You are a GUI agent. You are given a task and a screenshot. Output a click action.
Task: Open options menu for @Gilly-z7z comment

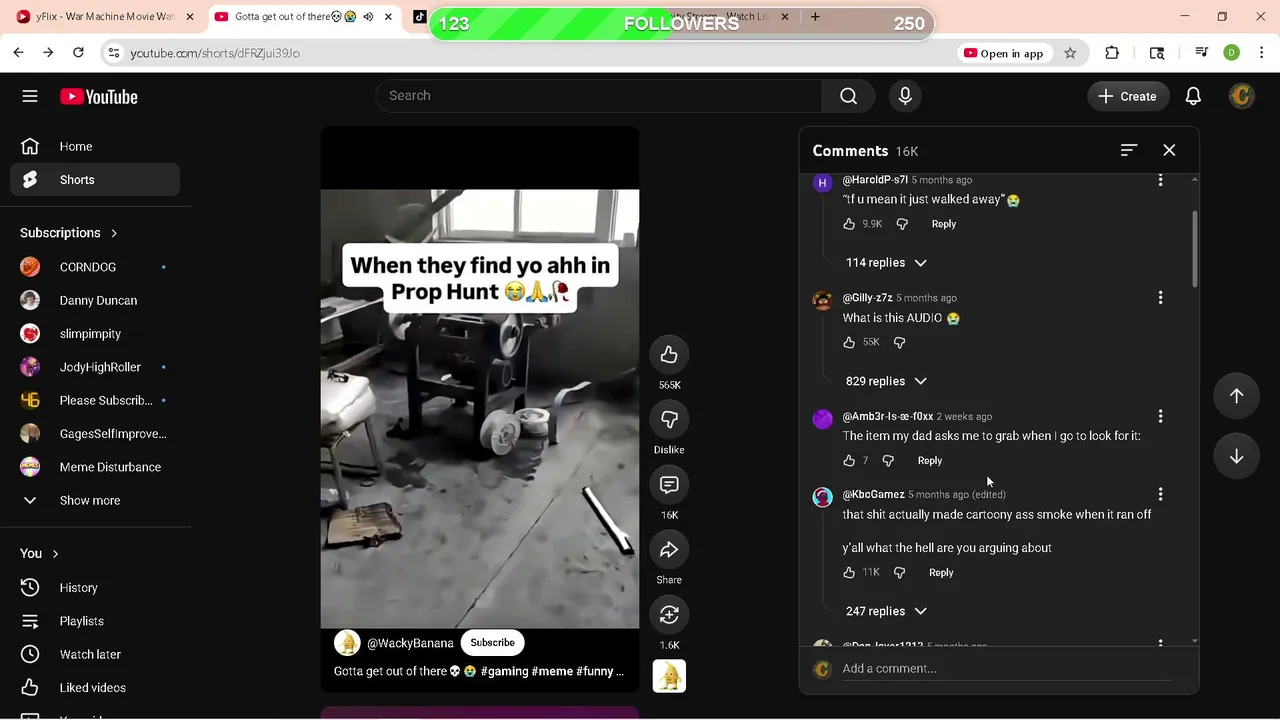coord(1160,297)
